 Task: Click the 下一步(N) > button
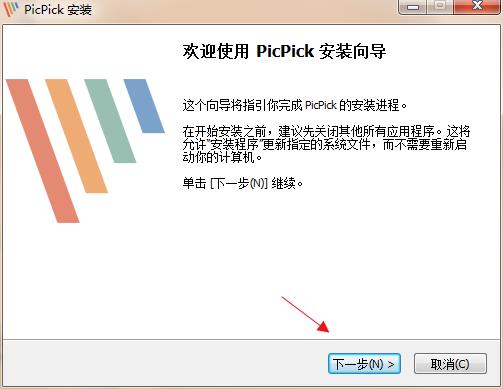coord(364,364)
